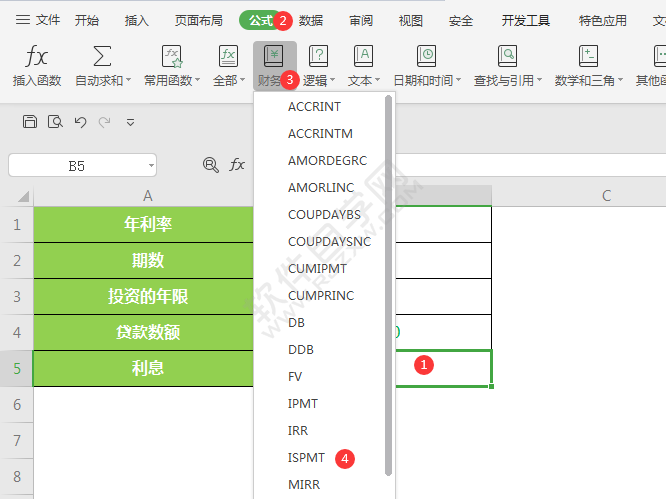
Task: Switch to the 特色应用 tab
Action: point(602,20)
